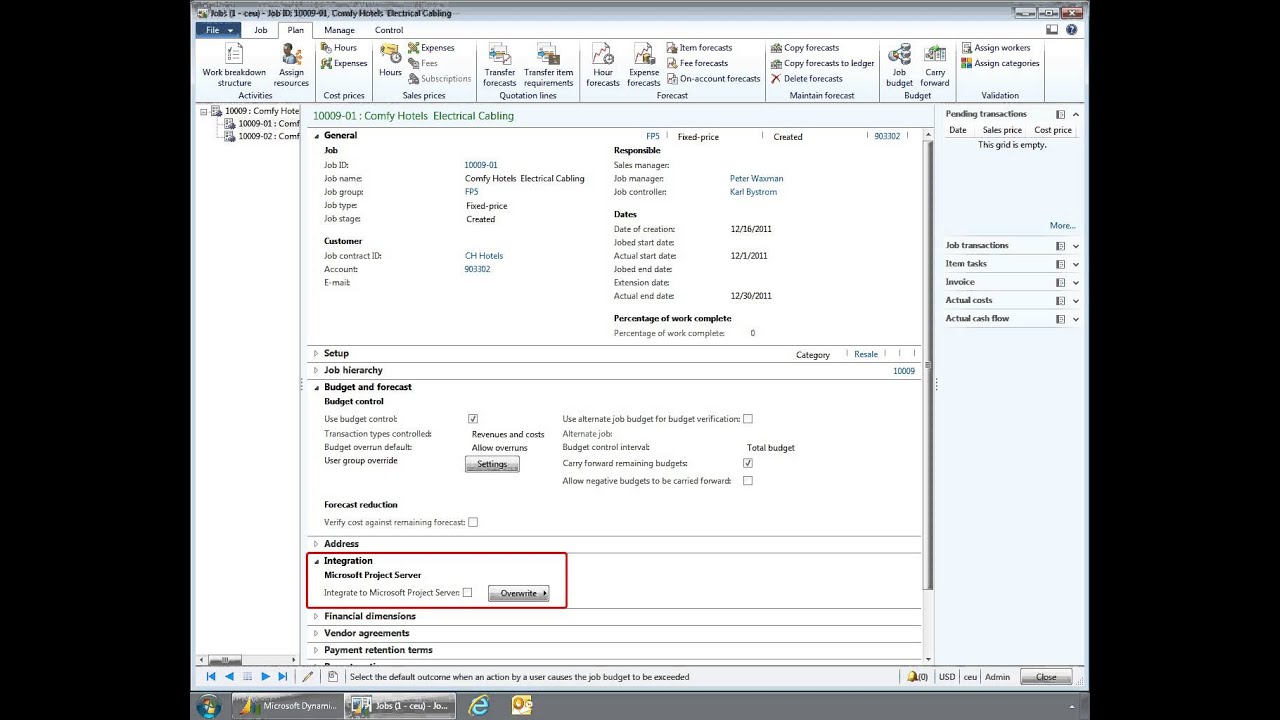Expand the Actual cash flow factbox
1280x720 pixels.
pyautogui.click(x=1076, y=319)
